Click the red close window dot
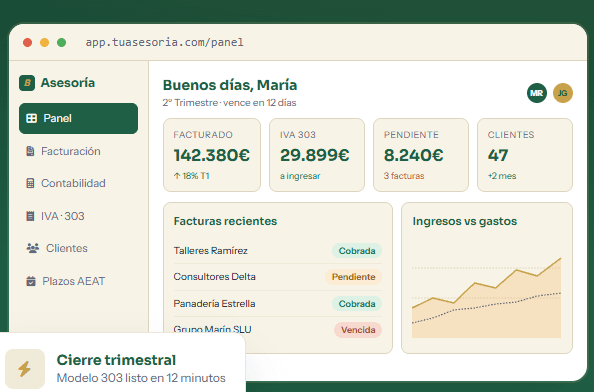Viewport: 594px width, 392px height. coord(27,42)
